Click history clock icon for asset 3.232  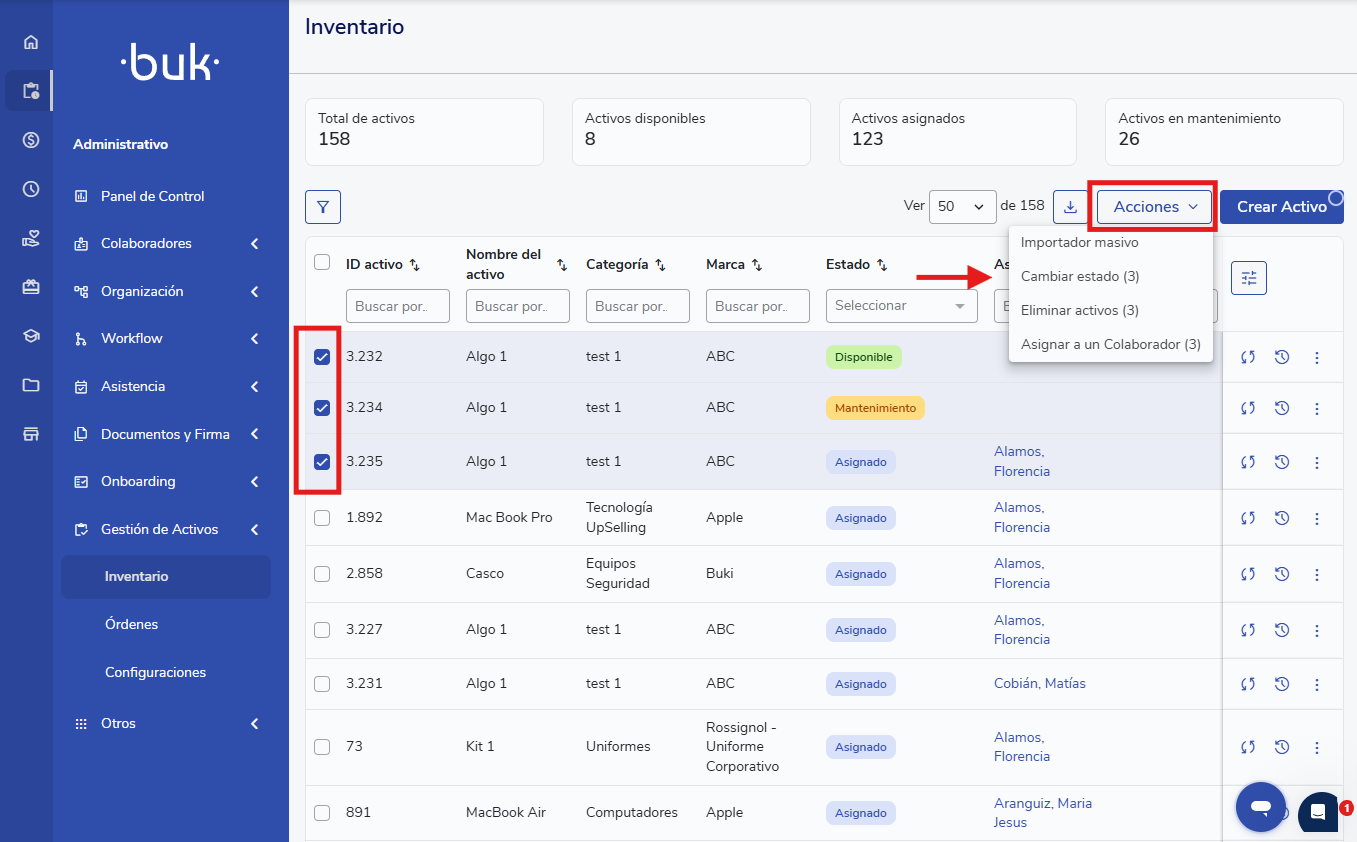1281,357
